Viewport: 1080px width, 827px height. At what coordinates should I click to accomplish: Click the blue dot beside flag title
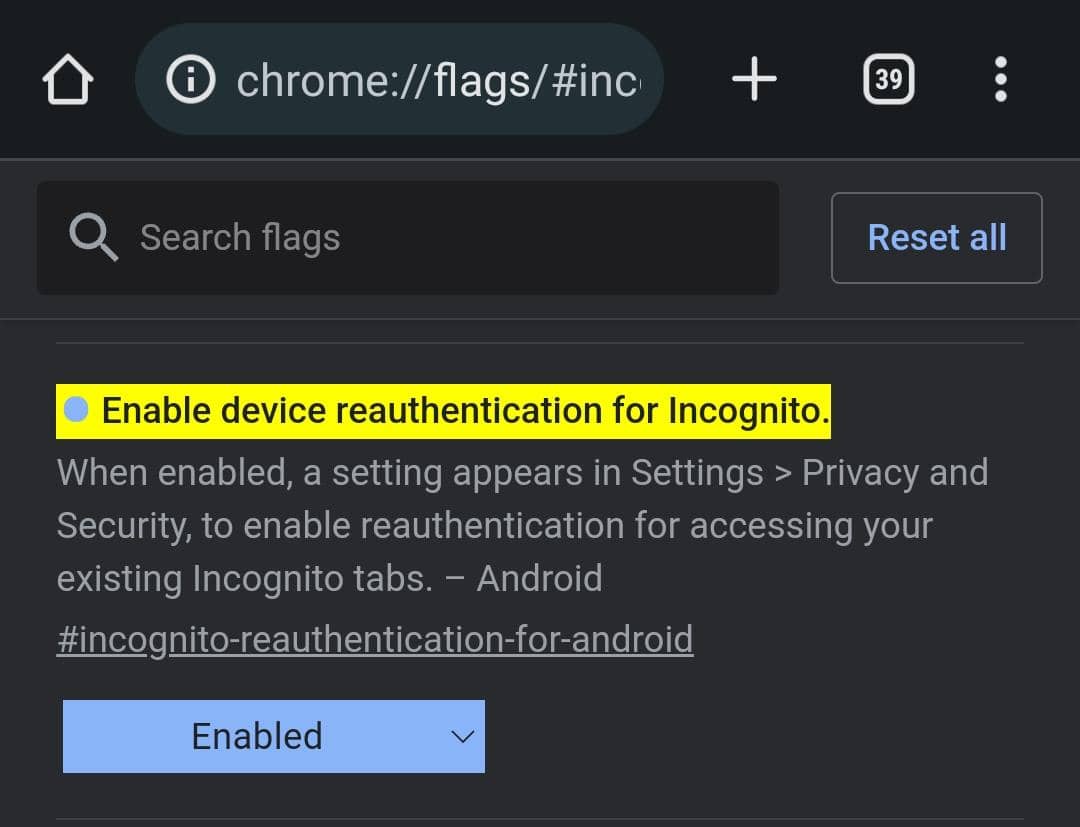(x=76, y=409)
